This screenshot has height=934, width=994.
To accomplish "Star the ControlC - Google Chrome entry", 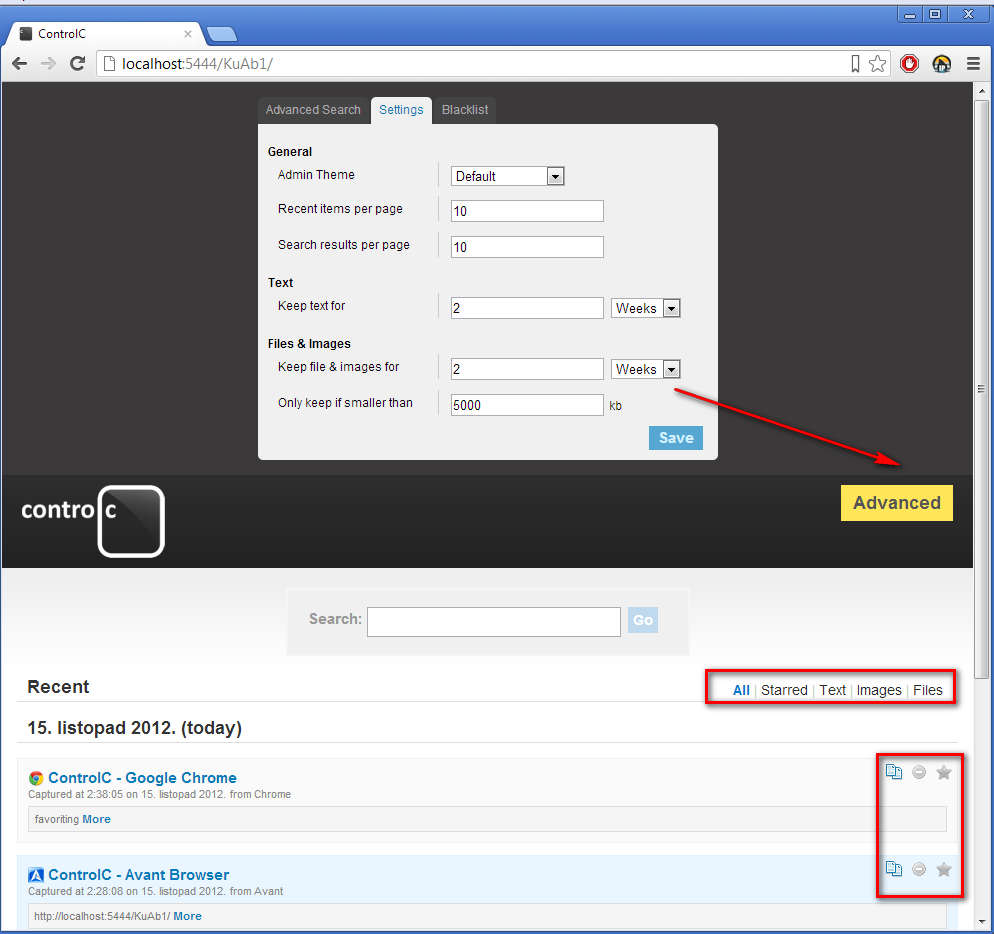I will pyautogui.click(x=944, y=772).
